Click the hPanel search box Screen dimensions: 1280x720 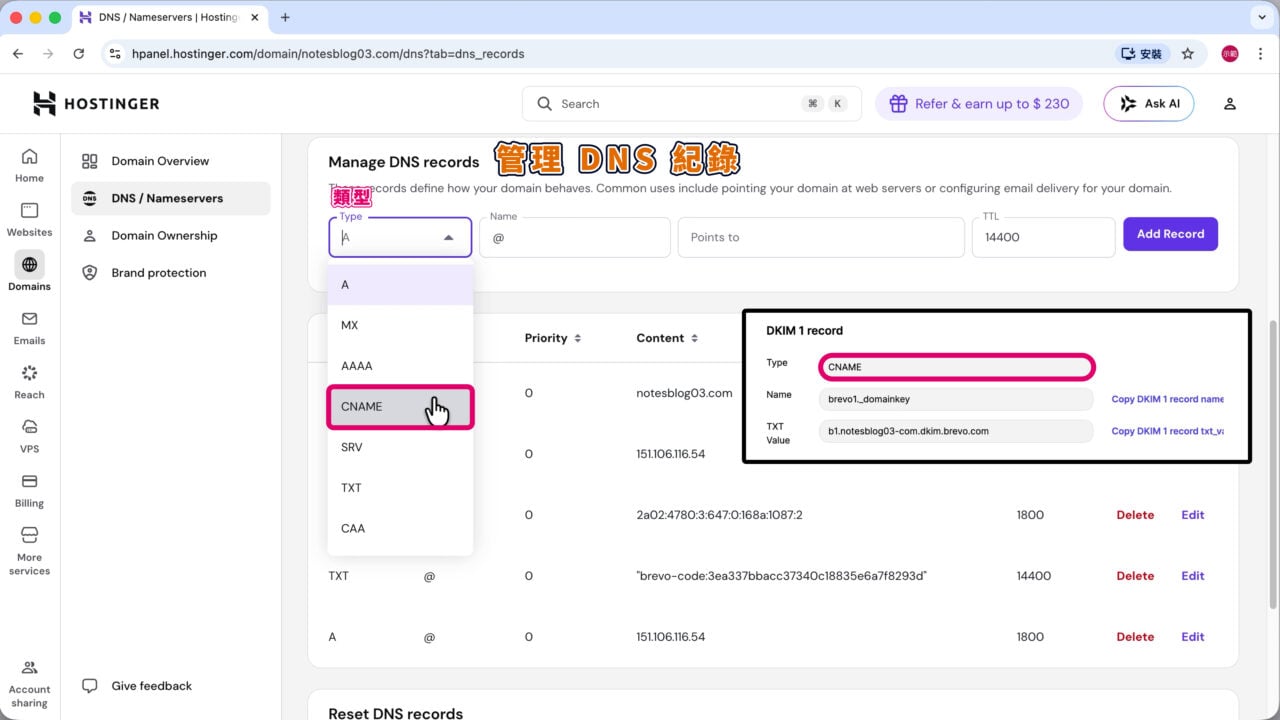[x=692, y=104]
